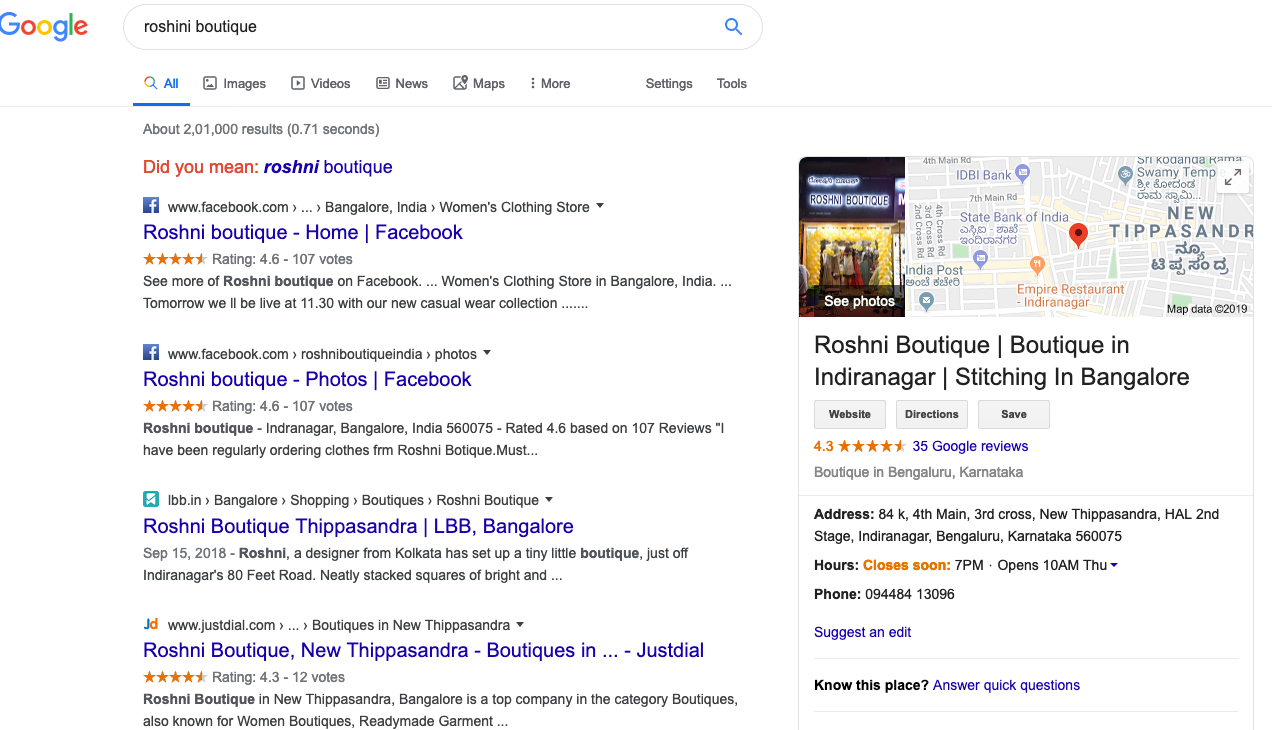Click 'Closes soon:' hours text
Viewport: 1272px width, 730px height.
(x=906, y=565)
